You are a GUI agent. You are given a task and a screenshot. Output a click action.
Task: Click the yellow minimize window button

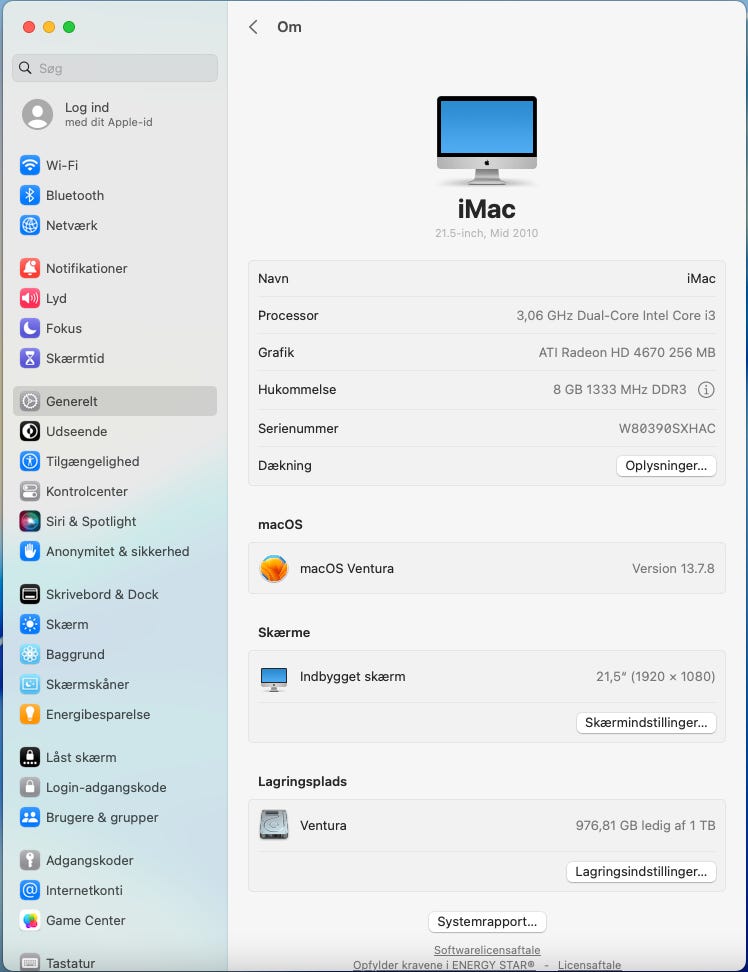[x=49, y=27]
